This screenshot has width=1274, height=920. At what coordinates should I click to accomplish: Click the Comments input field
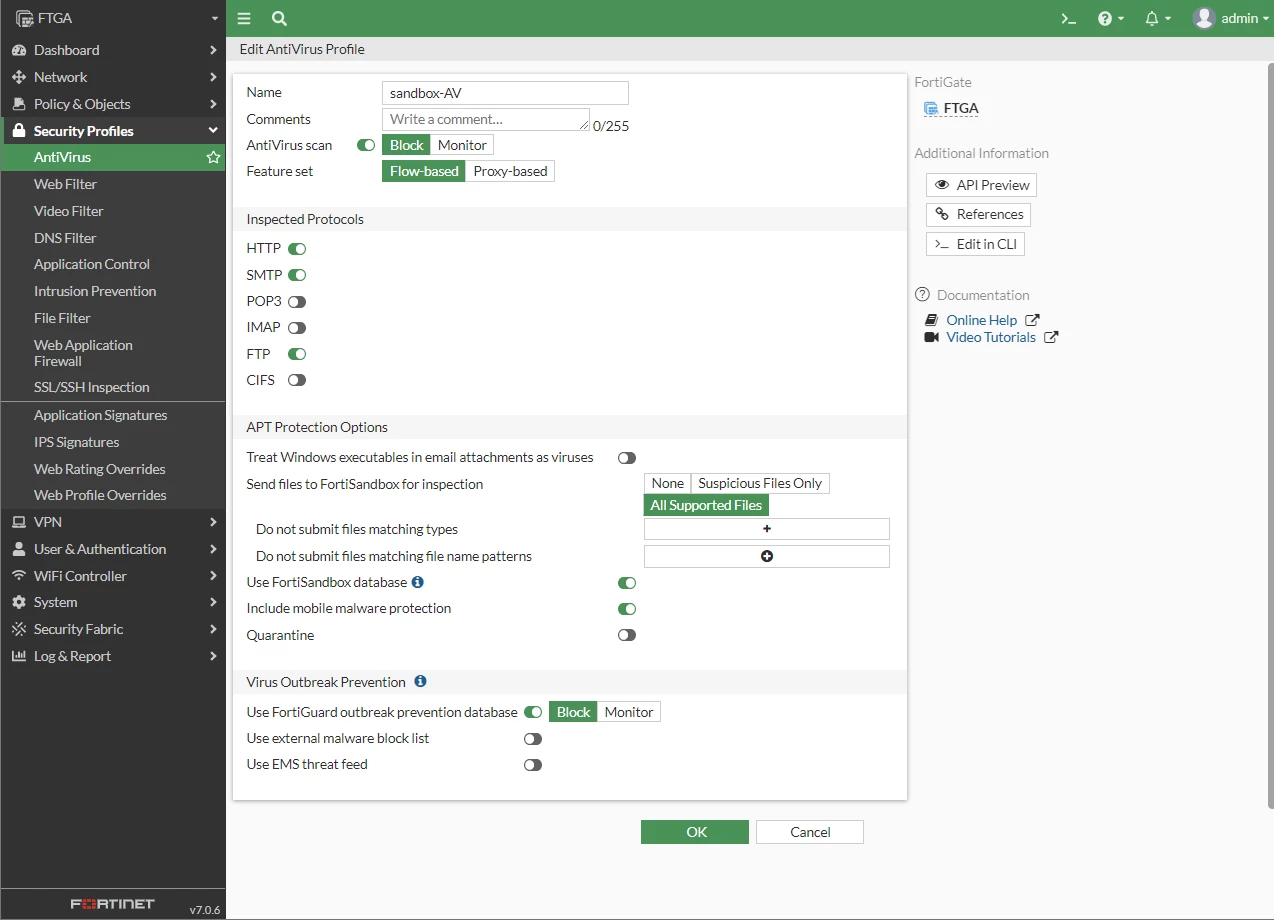coord(486,119)
